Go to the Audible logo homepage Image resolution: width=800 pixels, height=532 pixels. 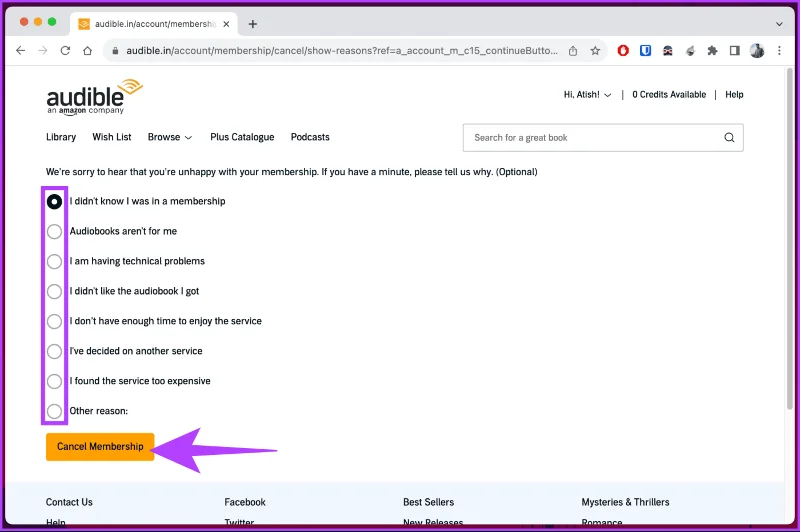pyautogui.click(x=94, y=97)
